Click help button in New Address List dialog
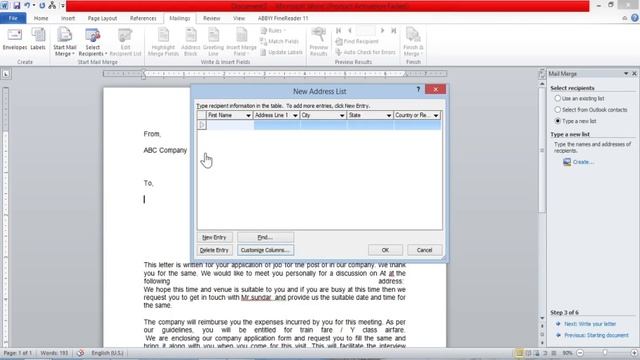 point(418,89)
